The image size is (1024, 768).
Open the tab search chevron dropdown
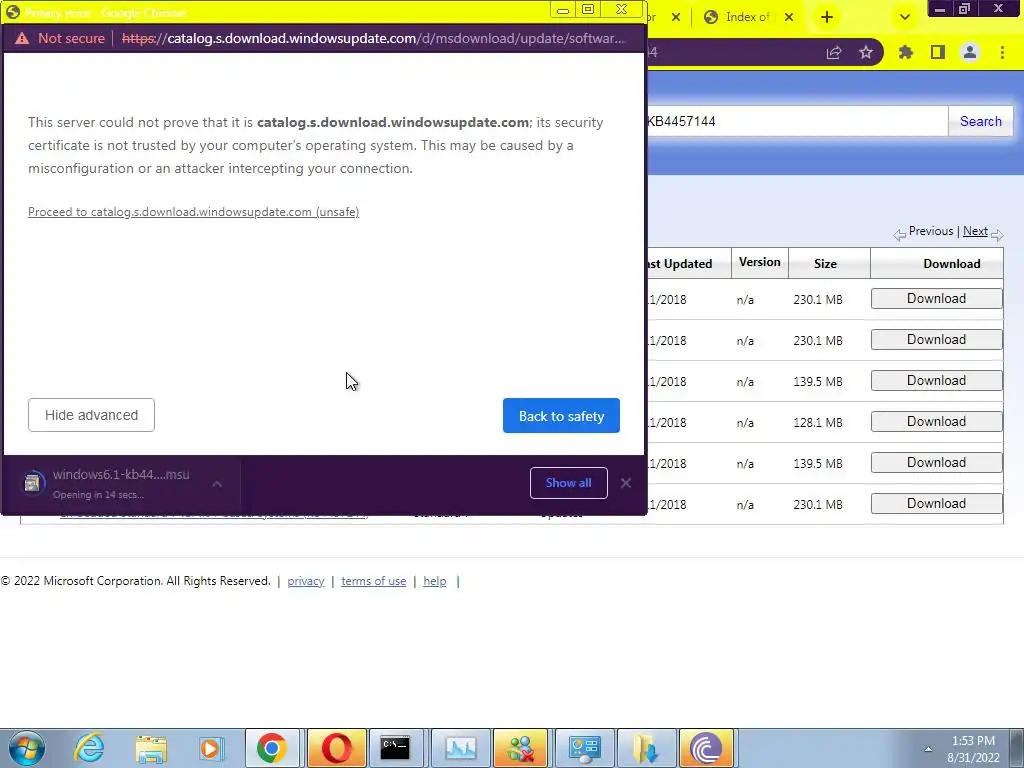[904, 17]
